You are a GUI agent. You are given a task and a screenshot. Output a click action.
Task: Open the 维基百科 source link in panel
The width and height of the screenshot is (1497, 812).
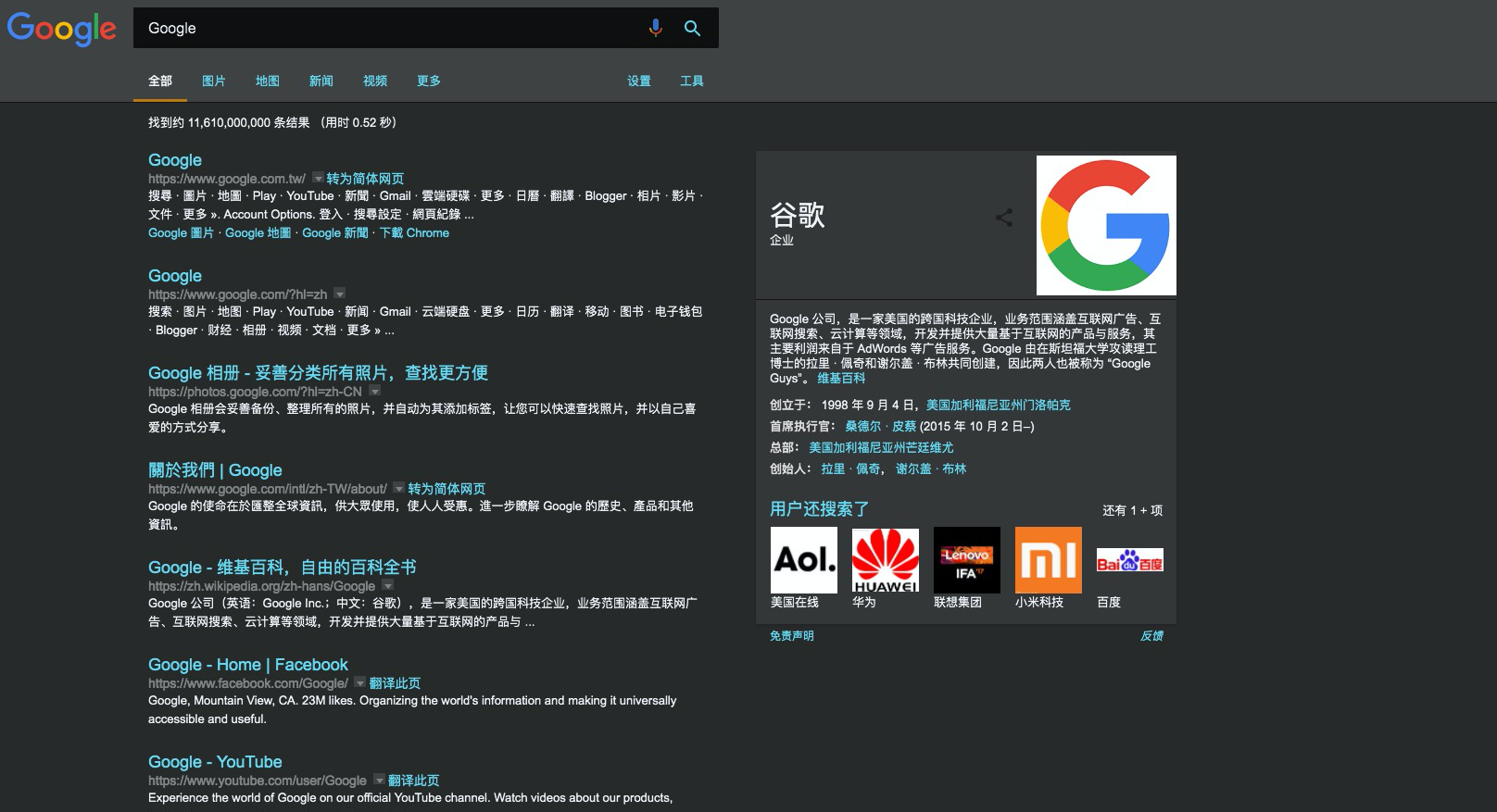841,379
